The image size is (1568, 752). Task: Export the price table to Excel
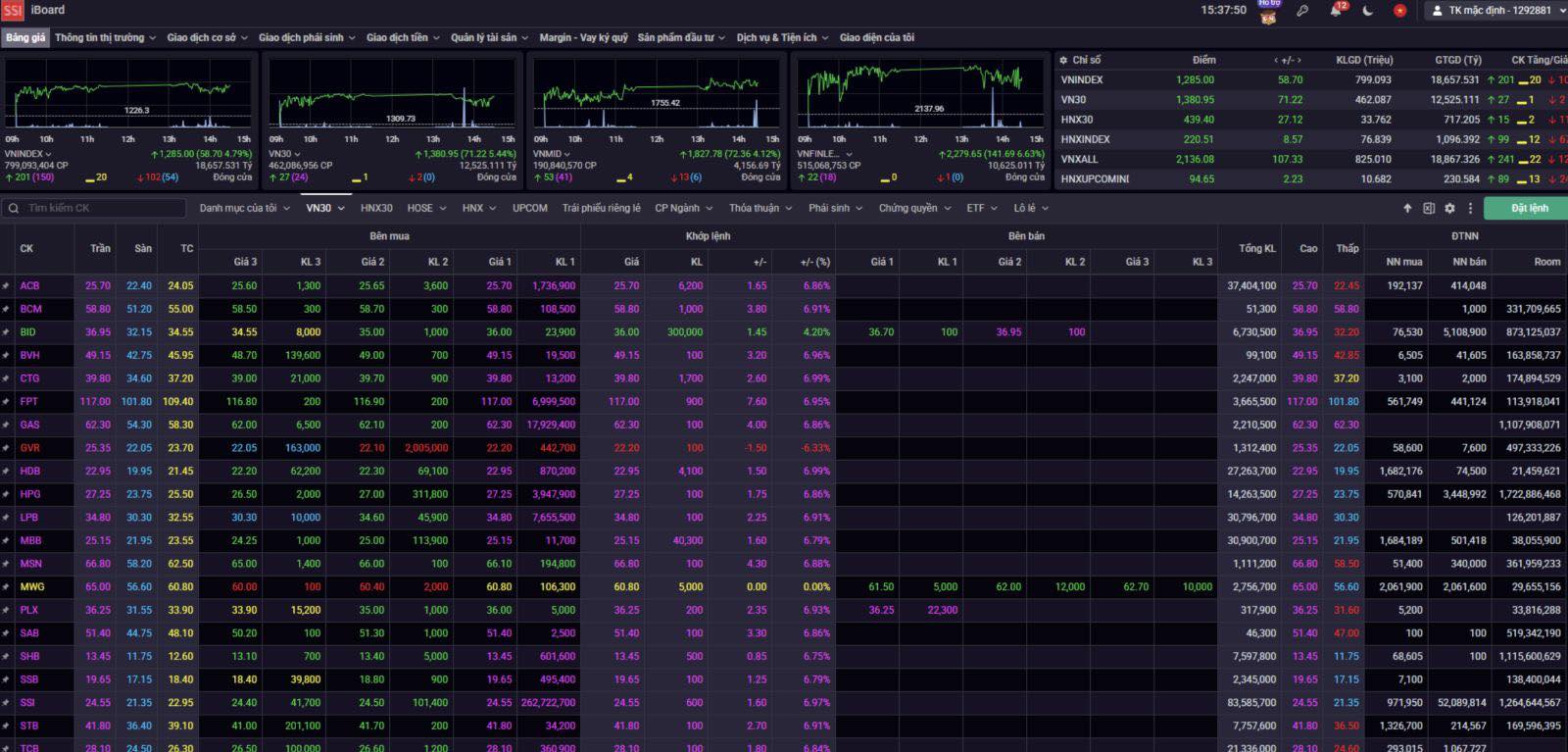tap(1429, 208)
